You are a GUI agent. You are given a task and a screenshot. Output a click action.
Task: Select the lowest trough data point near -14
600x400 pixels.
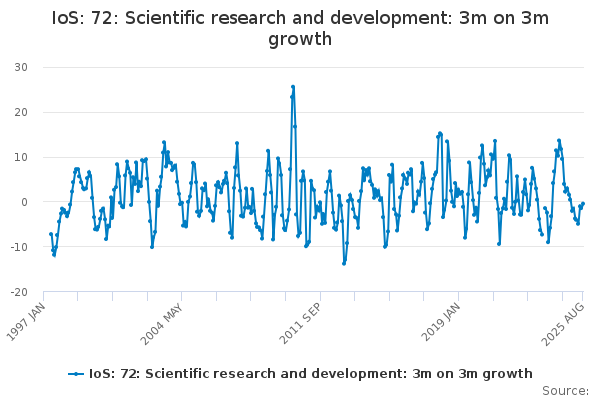click(x=344, y=263)
